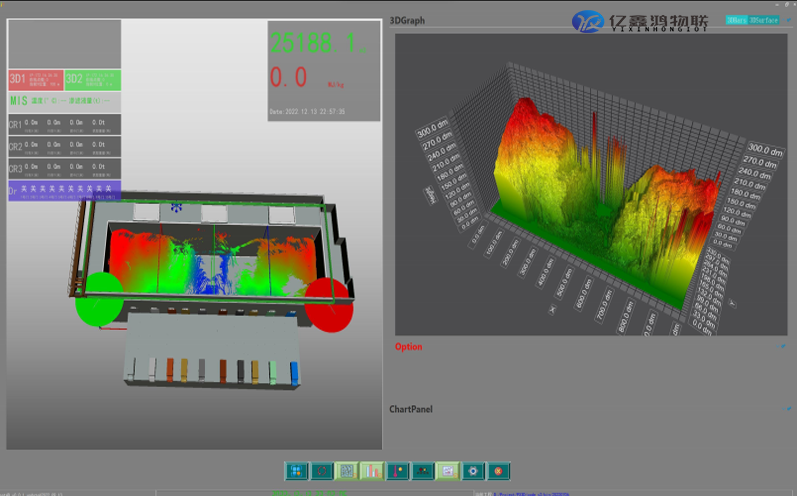Select the CR2 crane data row
This screenshot has height=496, width=797.
(65, 146)
